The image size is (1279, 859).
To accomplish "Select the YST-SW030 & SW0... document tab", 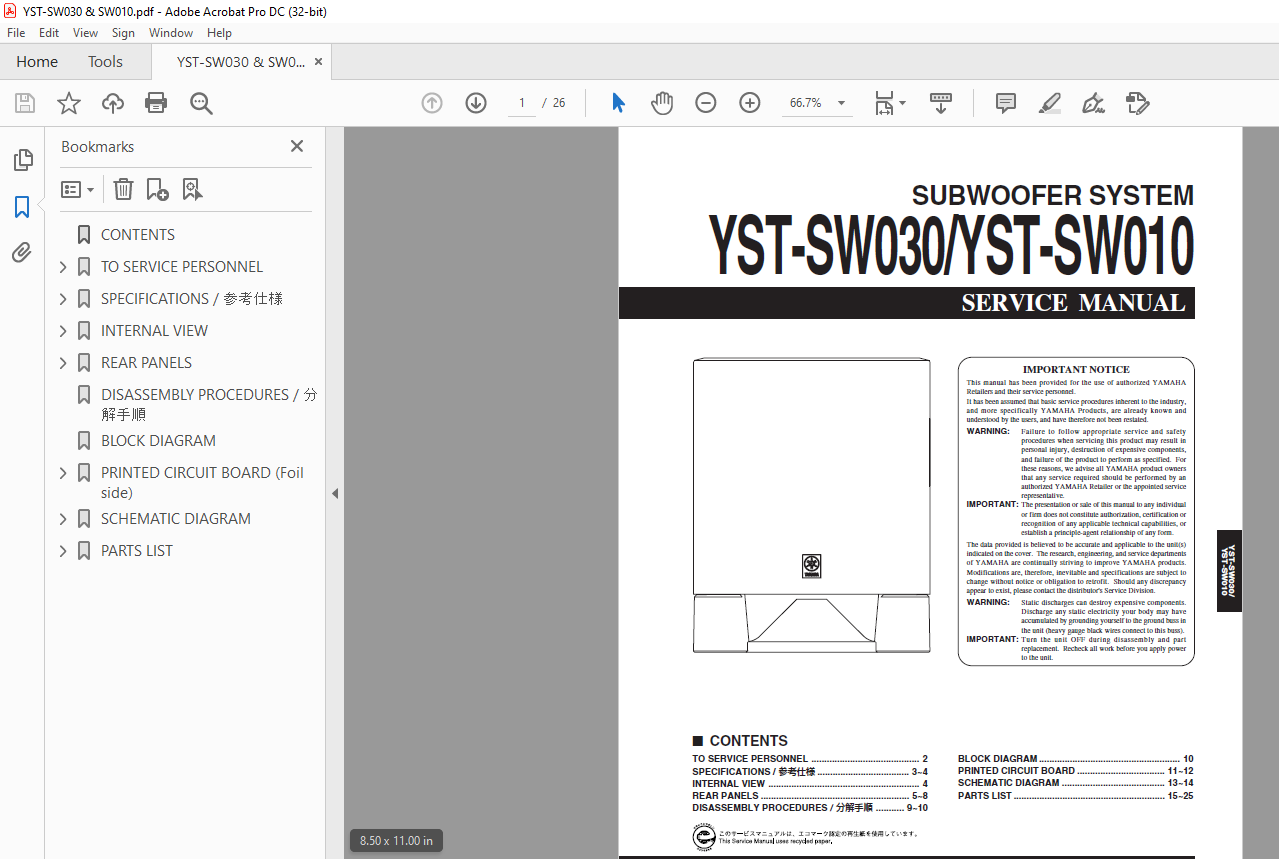I will (x=241, y=62).
